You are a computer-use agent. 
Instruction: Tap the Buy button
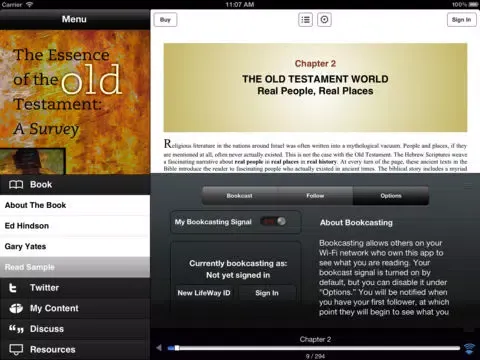(x=165, y=20)
